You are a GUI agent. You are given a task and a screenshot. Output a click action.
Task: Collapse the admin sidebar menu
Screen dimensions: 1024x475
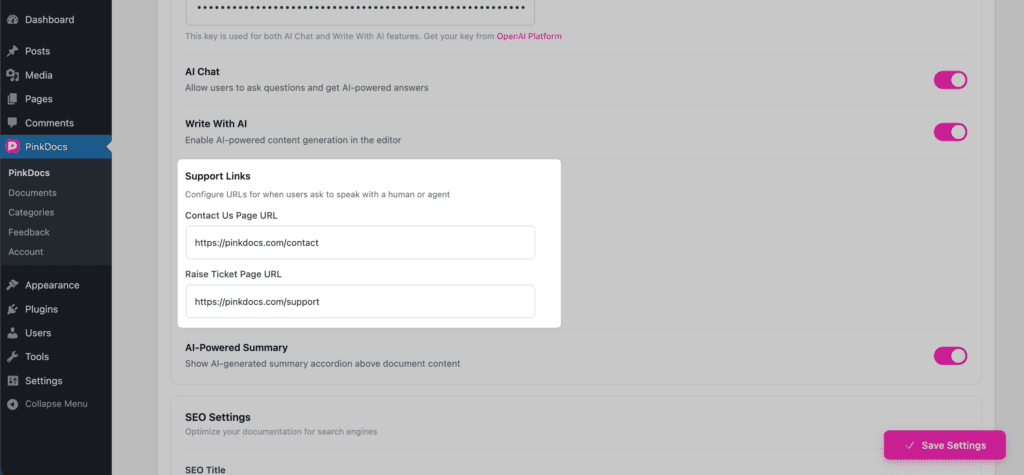pyautogui.click(x=48, y=404)
